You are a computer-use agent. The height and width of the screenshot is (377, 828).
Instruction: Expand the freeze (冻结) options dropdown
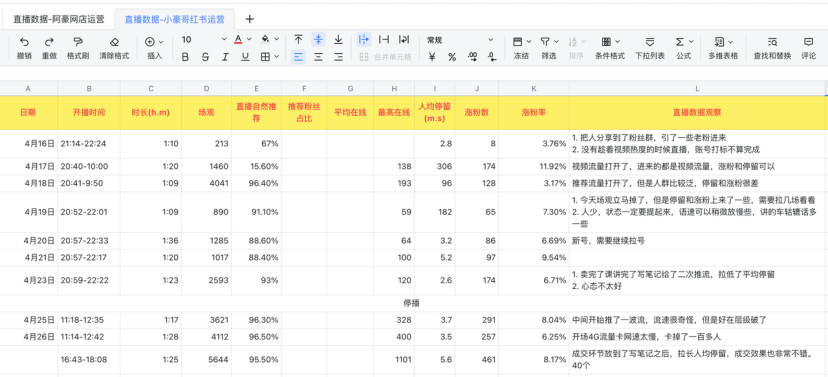tap(529, 41)
